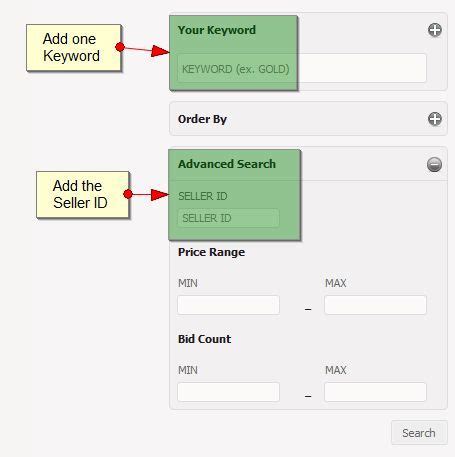Click the Price Range MIN field
This screenshot has height=457, width=455.
(228, 305)
